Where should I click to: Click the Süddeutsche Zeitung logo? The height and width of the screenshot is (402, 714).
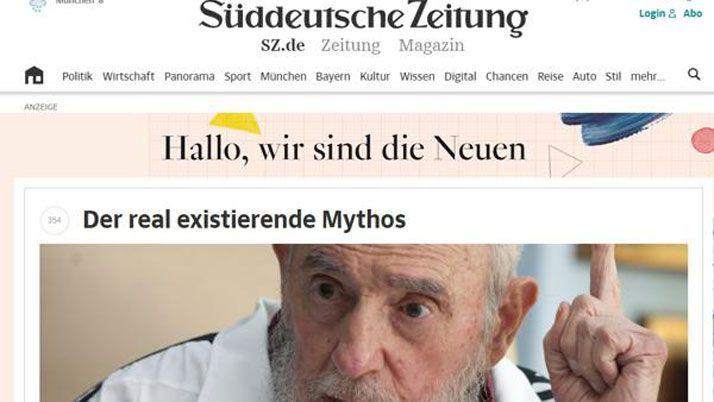coord(363,17)
